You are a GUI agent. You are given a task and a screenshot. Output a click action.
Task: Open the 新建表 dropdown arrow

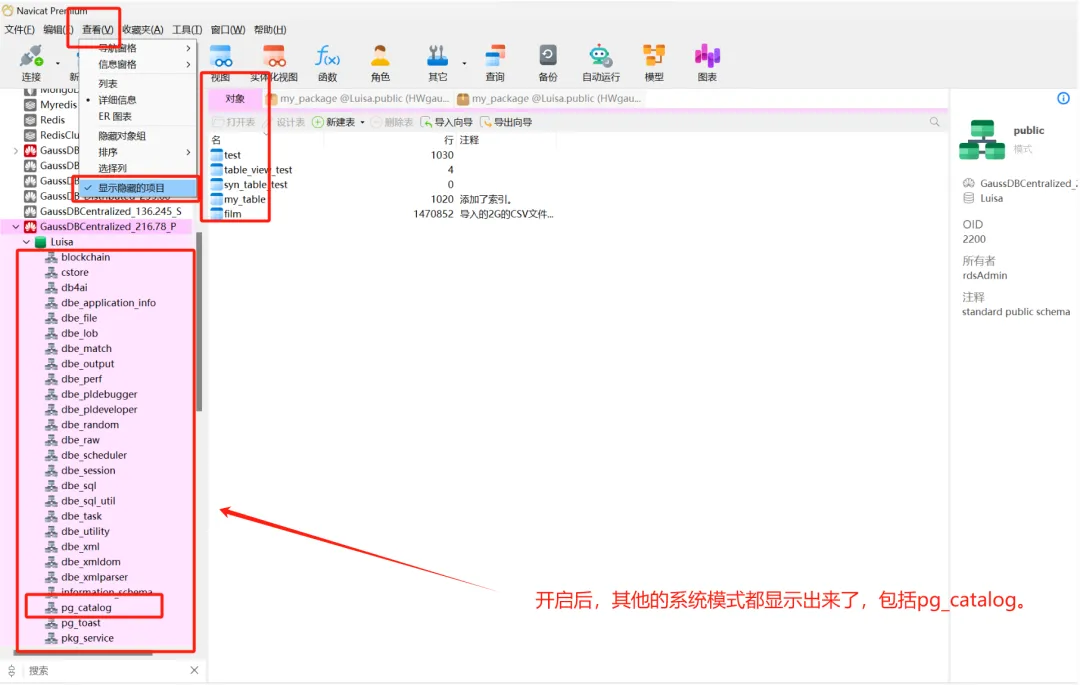click(x=362, y=123)
